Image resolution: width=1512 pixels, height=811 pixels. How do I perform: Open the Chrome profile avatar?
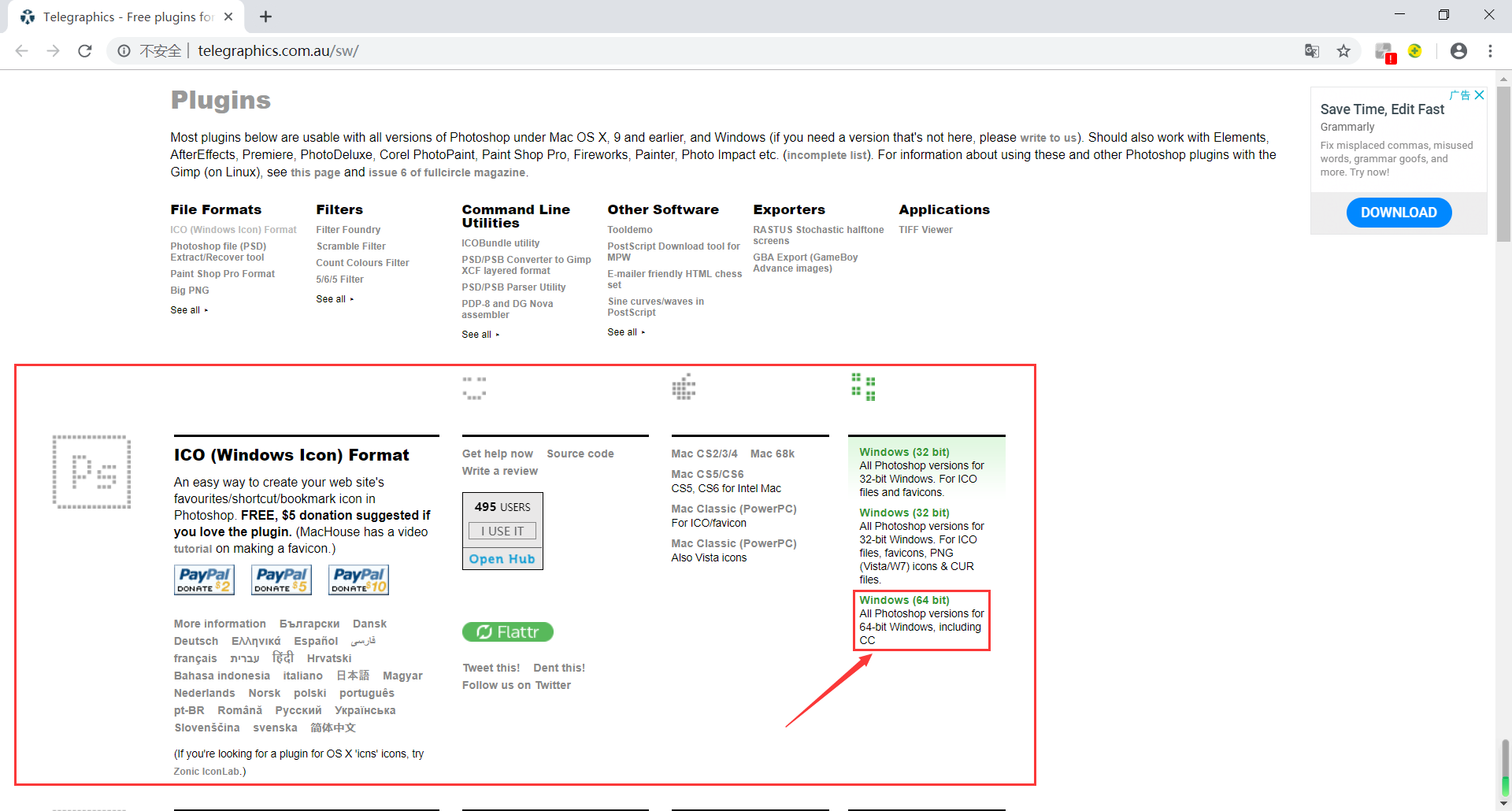tap(1458, 51)
